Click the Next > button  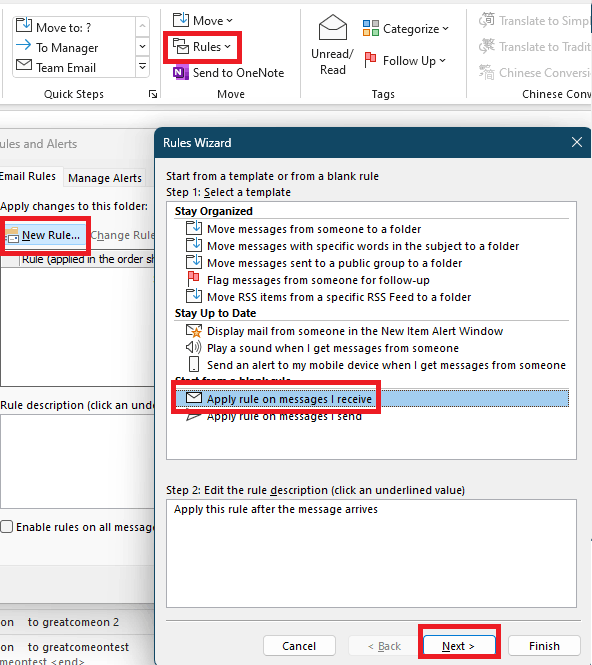pos(459,646)
